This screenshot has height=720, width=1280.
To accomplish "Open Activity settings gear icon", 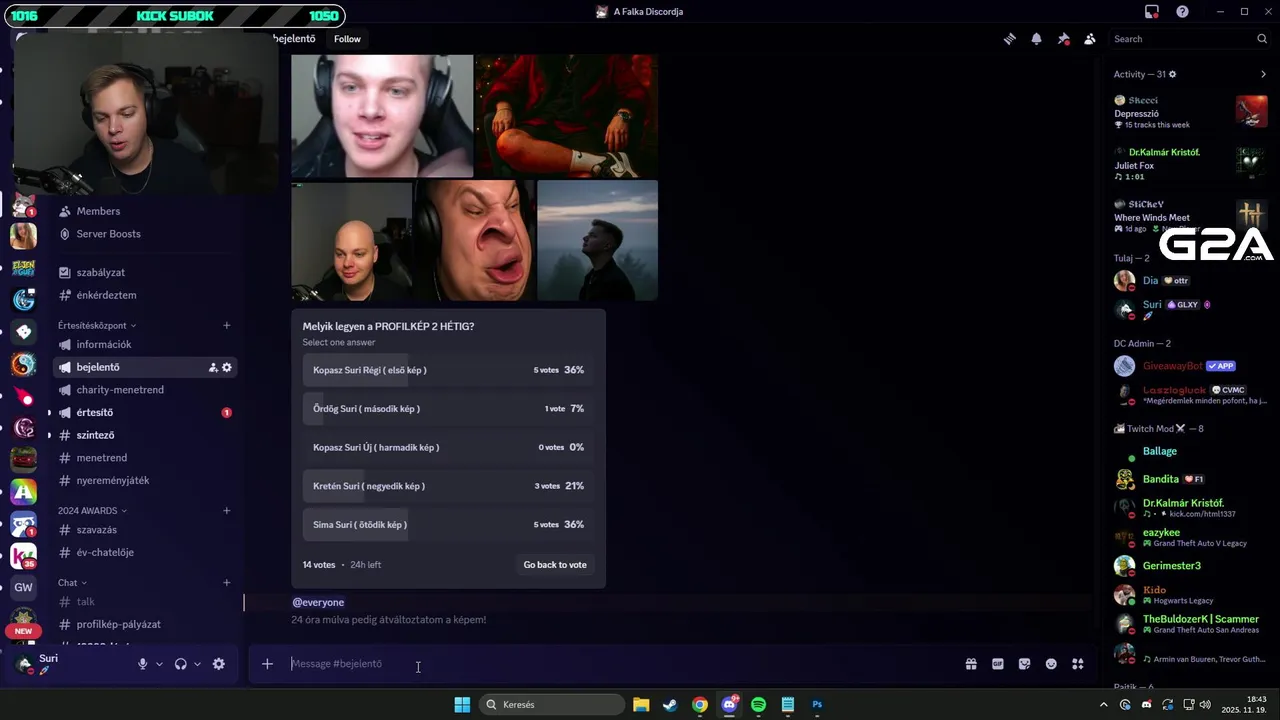I will coord(1173,74).
